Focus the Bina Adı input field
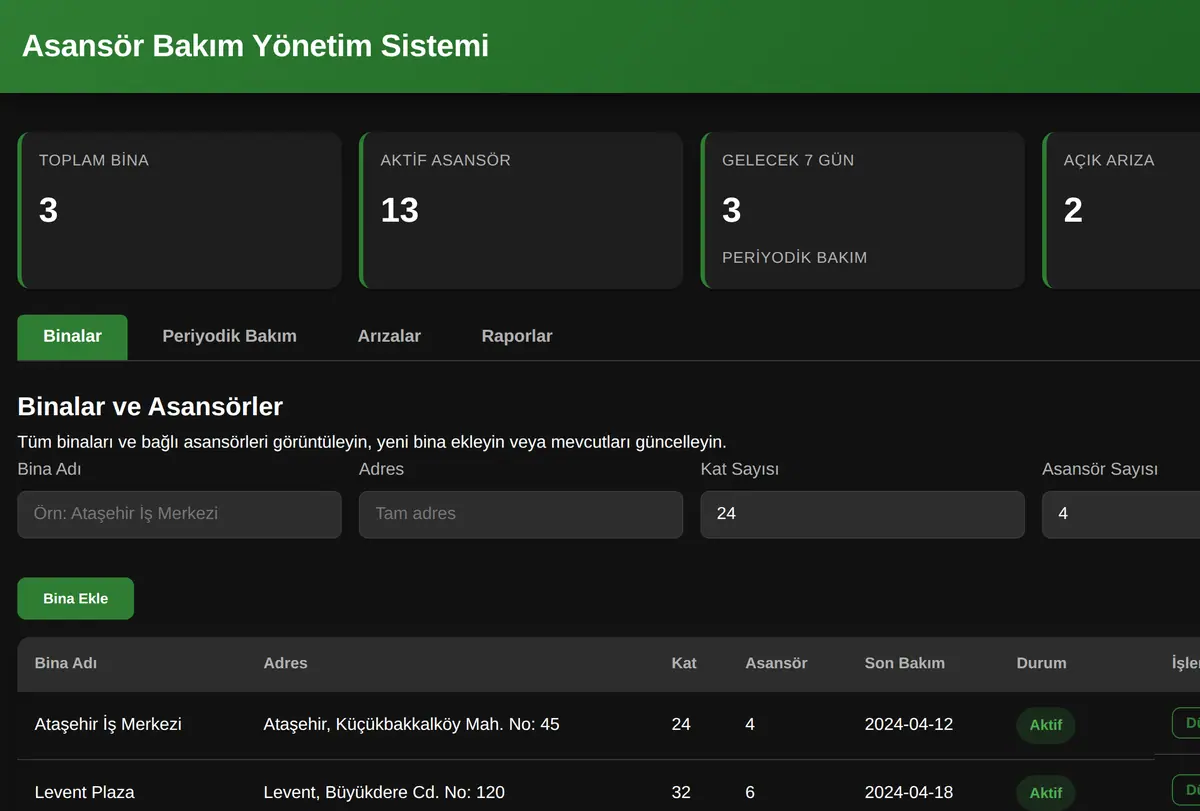 (x=180, y=514)
